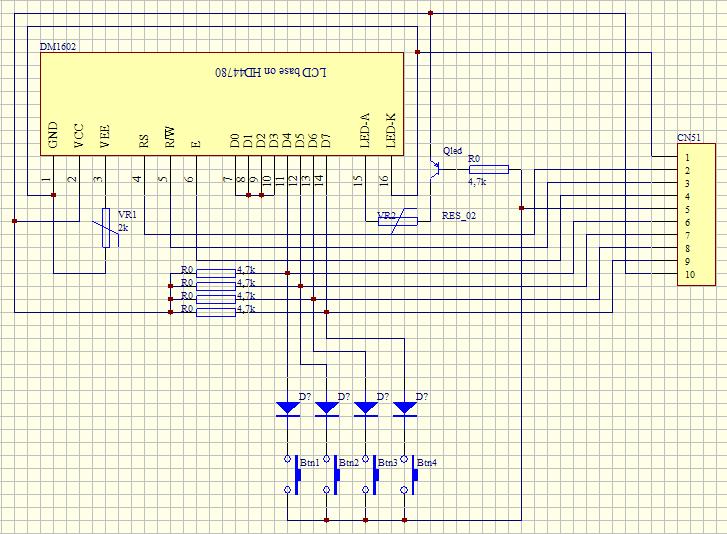Click the 'LCD base on HD44780' text
727x534 pixels.
pyautogui.click(x=271, y=72)
